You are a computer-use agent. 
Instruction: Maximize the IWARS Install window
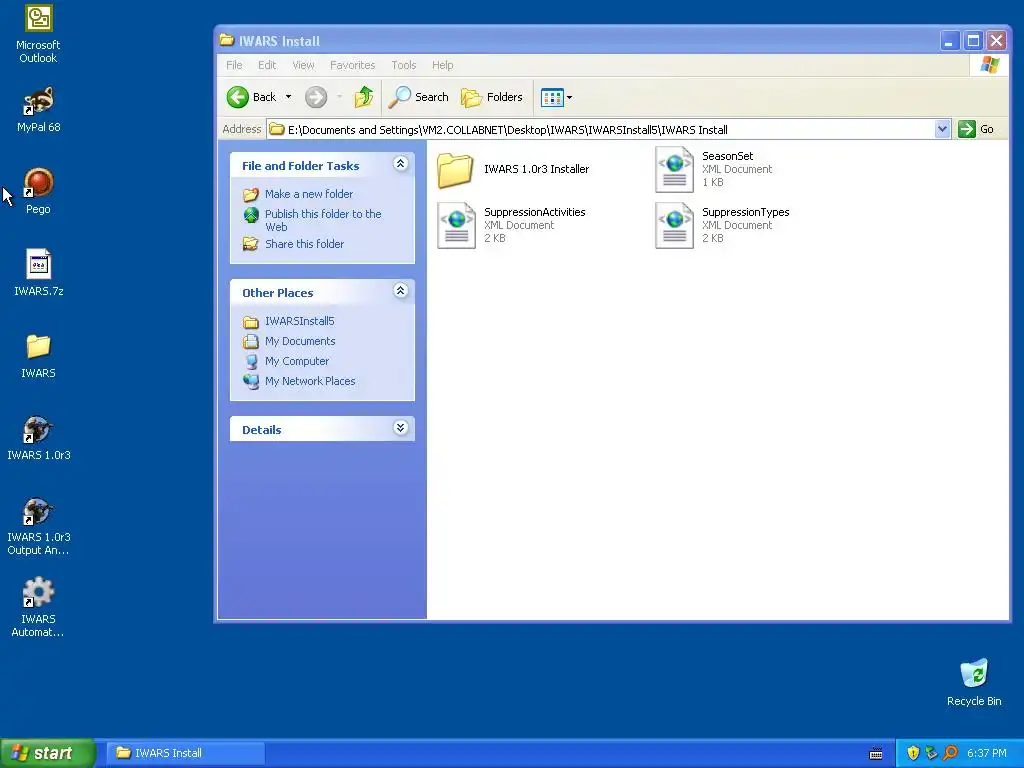coord(973,41)
